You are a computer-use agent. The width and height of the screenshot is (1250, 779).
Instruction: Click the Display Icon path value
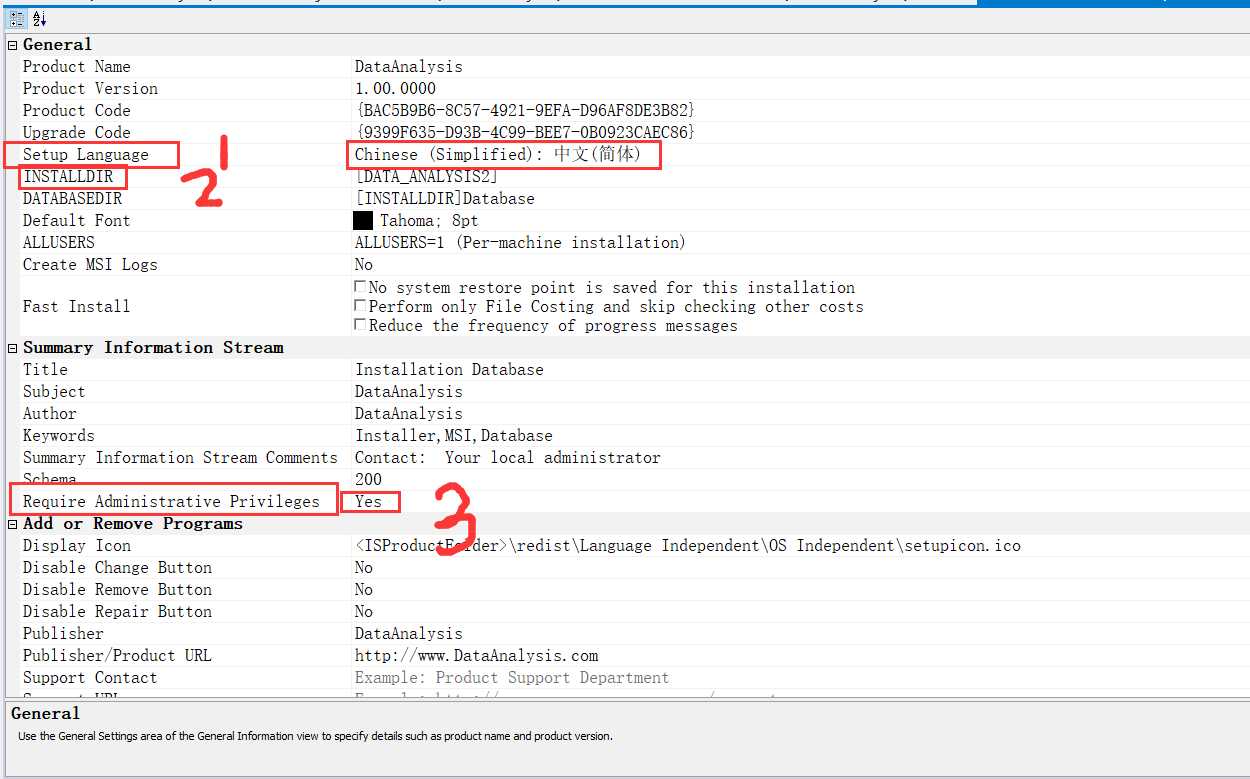pyautogui.click(x=688, y=546)
